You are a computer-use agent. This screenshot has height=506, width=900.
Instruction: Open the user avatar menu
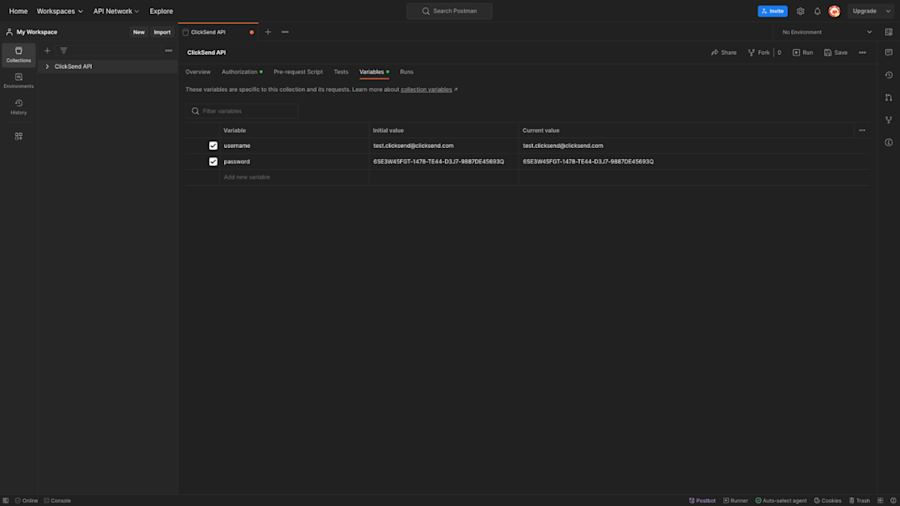click(x=835, y=11)
